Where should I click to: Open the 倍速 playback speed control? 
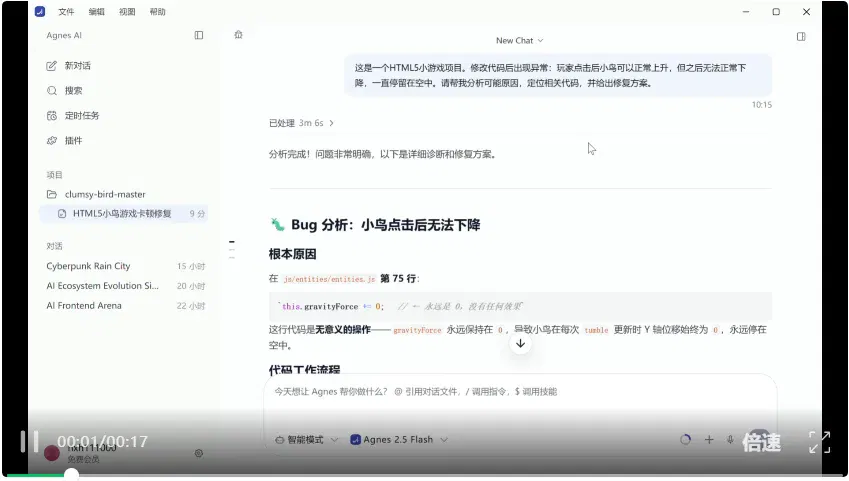pos(761,443)
